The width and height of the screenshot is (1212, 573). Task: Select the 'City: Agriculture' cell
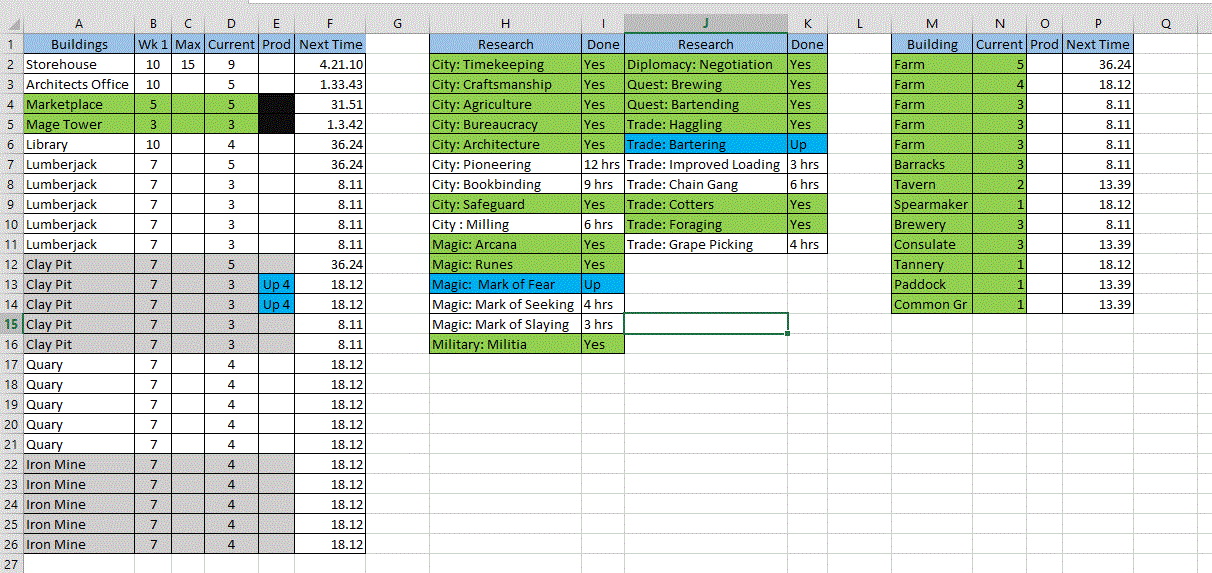505,104
